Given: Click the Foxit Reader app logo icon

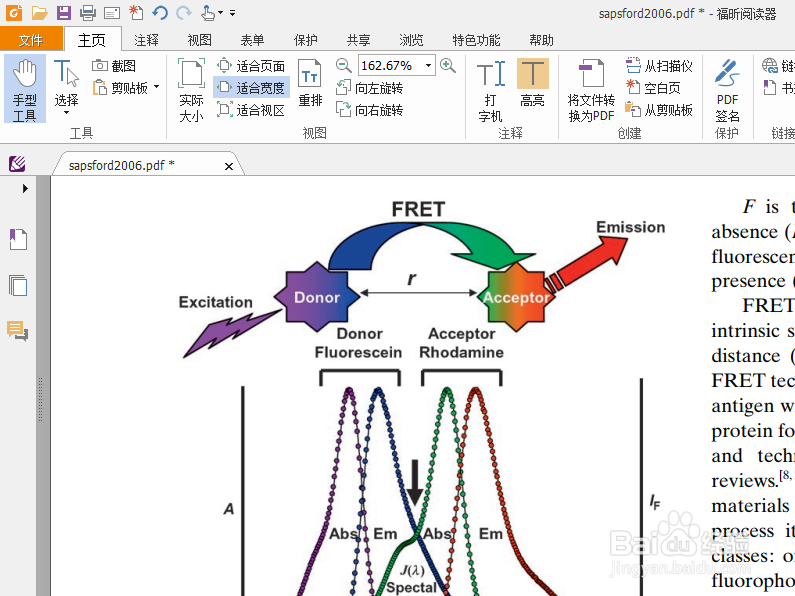Looking at the screenshot, I should click(14, 12).
